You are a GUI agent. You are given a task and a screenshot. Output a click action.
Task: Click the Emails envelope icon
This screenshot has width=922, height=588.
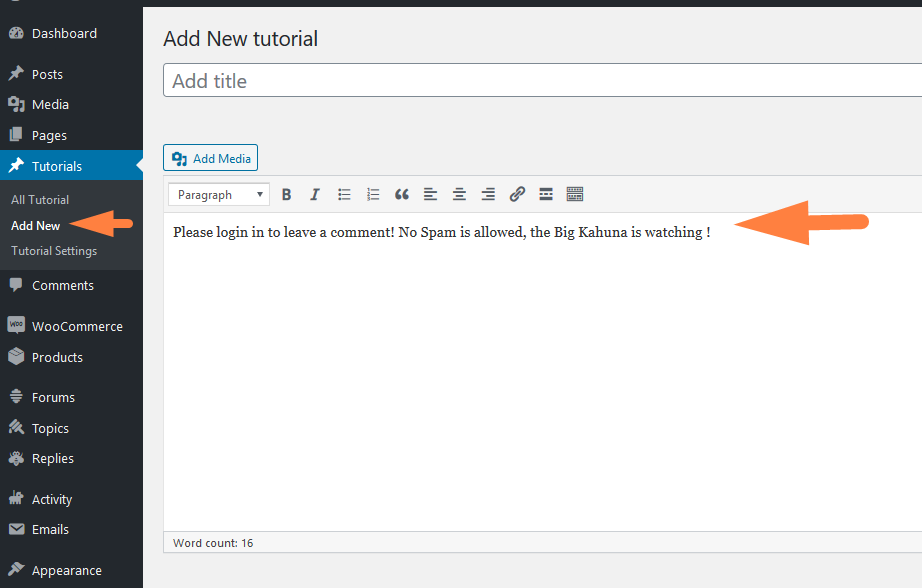pos(16,529)
